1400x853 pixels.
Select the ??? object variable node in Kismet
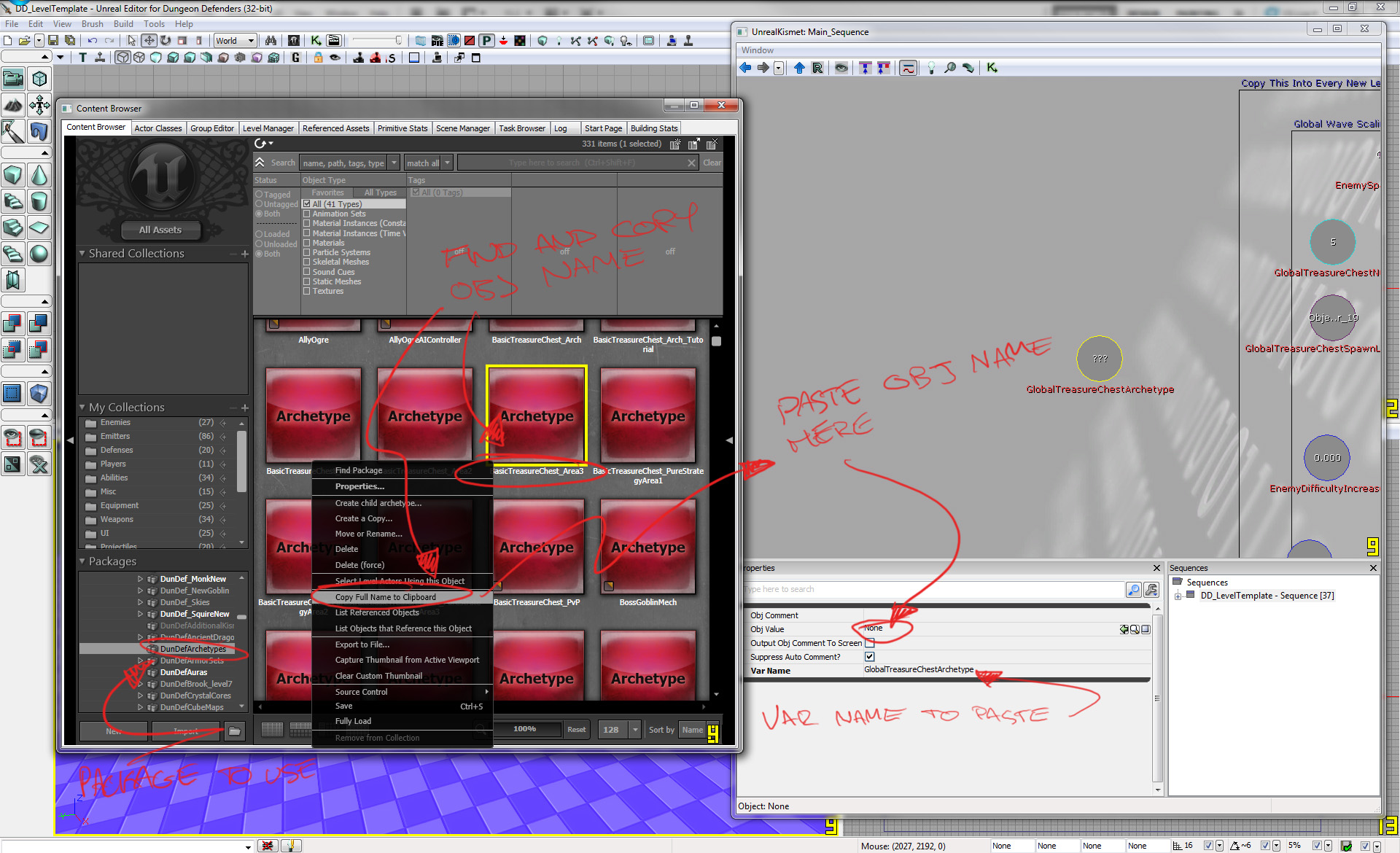[1100, 359]
